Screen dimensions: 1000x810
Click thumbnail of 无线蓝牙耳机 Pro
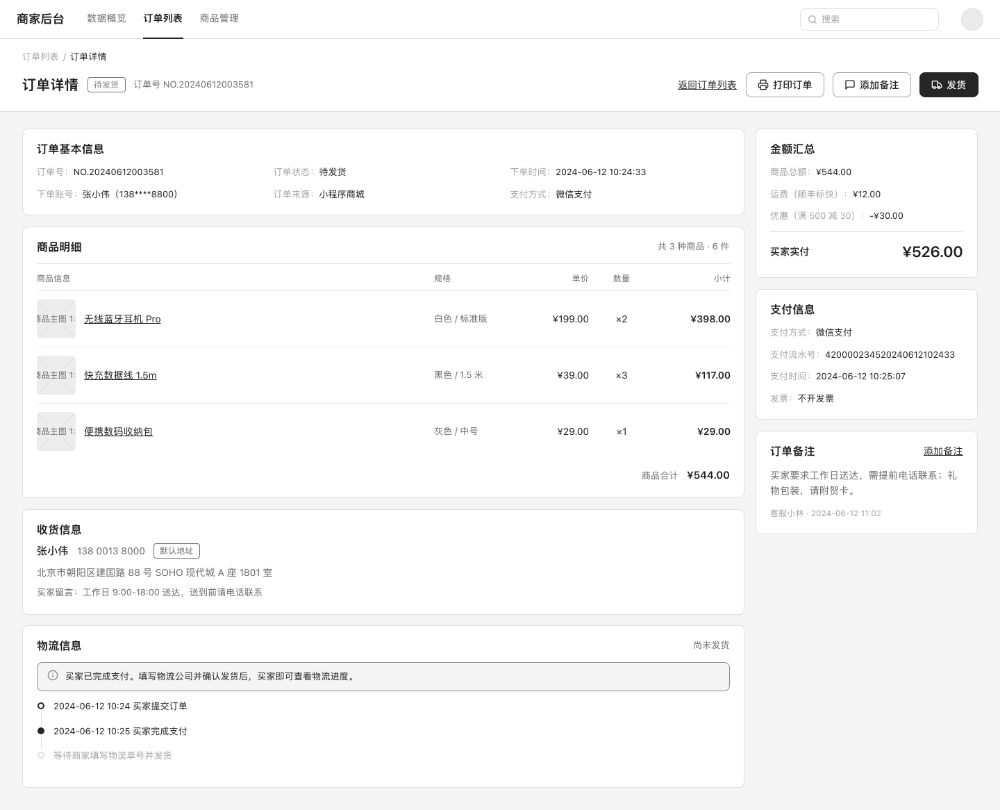click(56, 319)
